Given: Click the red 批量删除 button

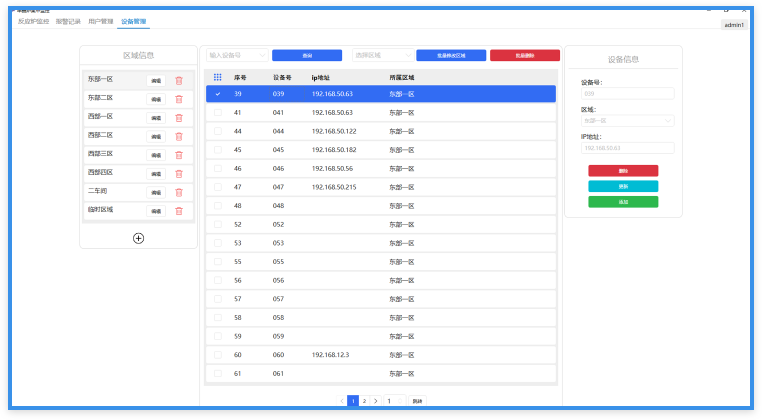Looking at the screenshot, I should tap(524, 56).
